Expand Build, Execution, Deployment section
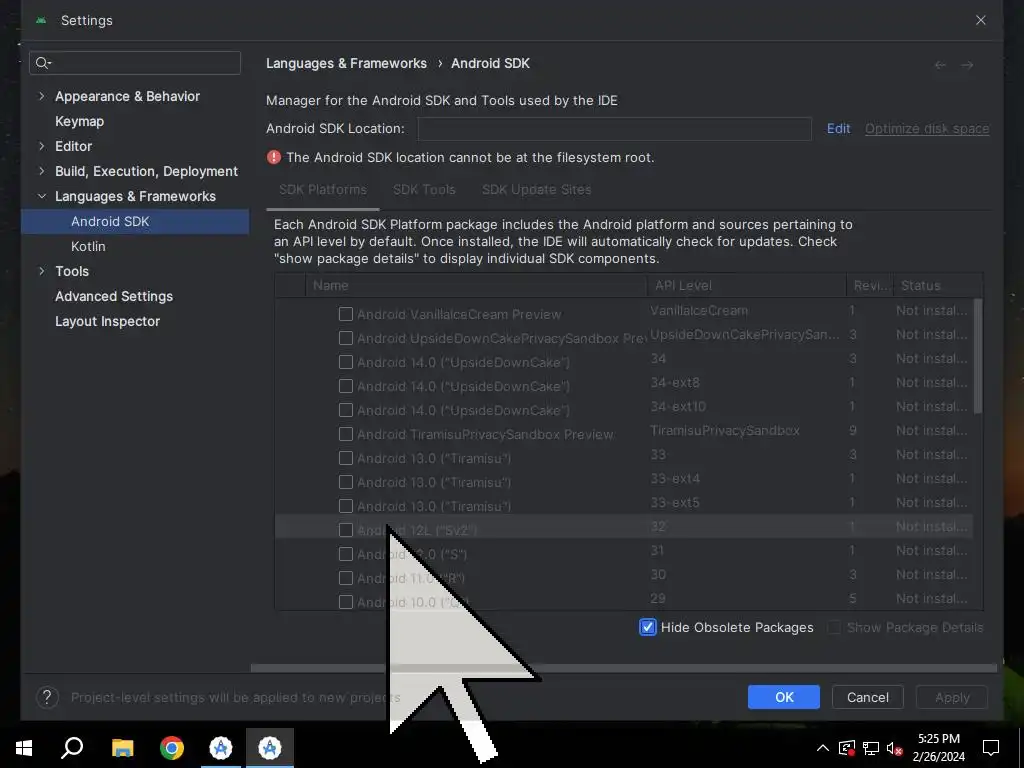 click(42, 171)
